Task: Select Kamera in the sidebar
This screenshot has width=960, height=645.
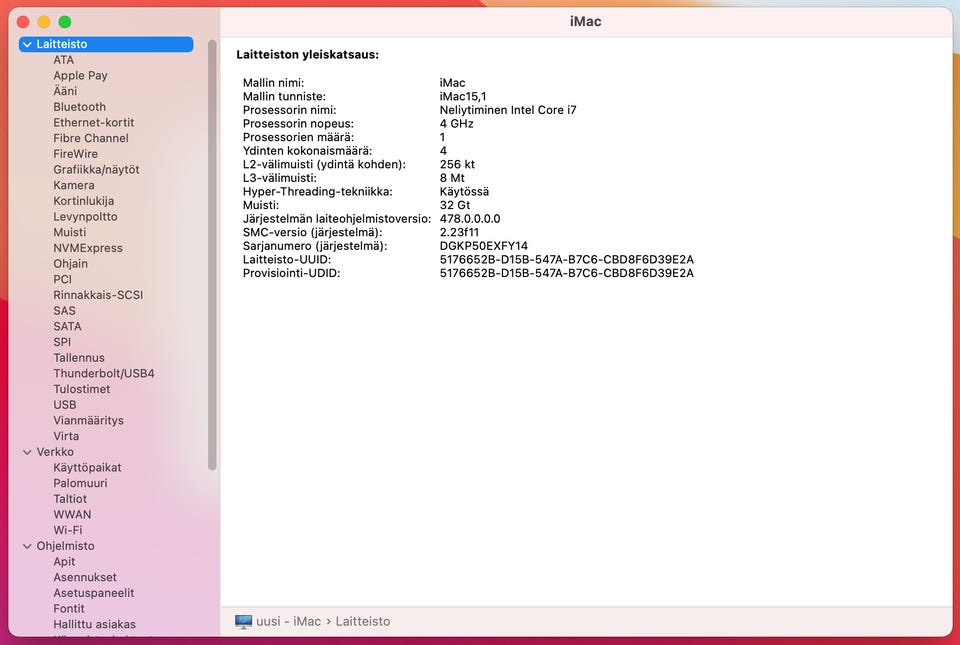Action: coord(73,185)
